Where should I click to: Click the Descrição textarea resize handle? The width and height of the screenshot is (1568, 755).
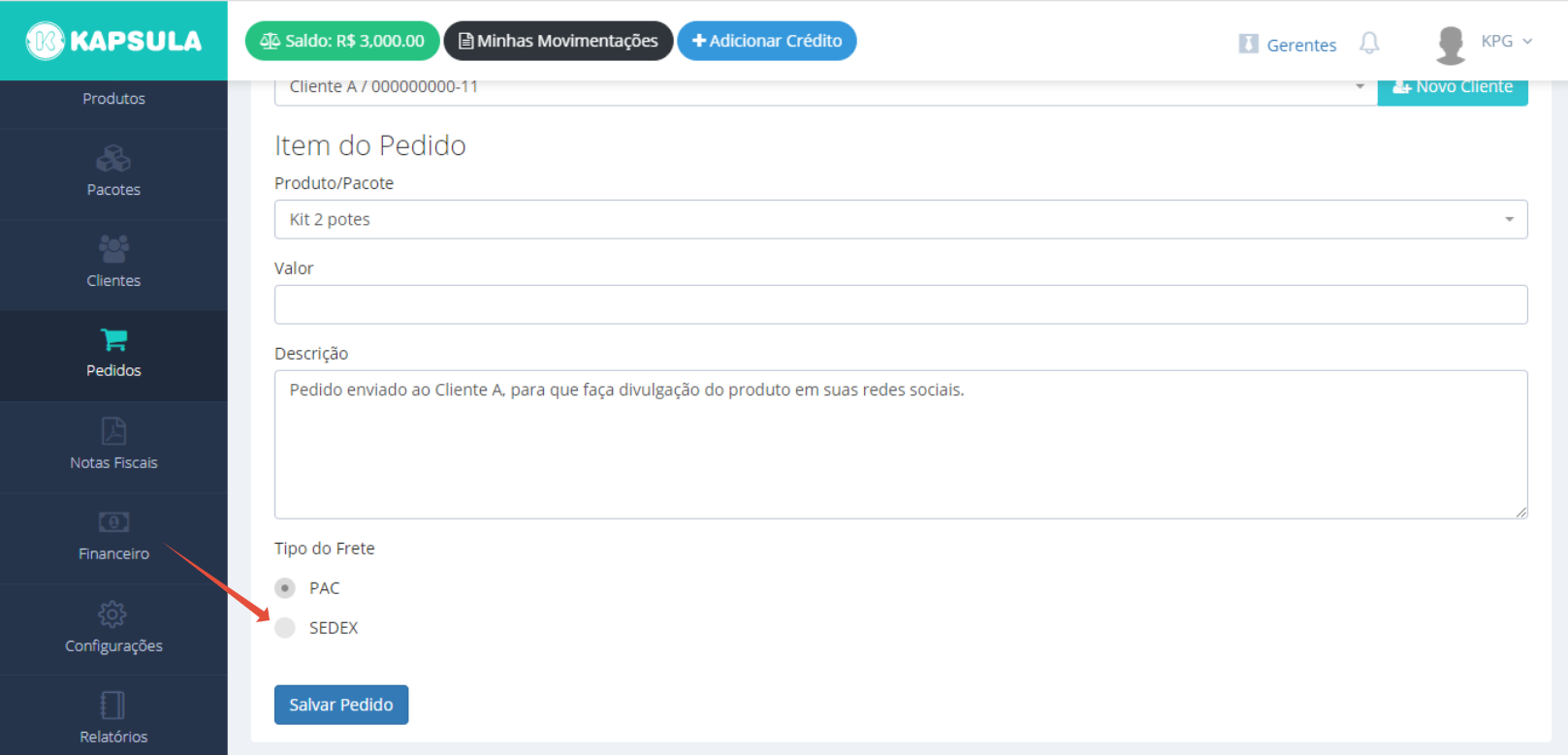tap(1520, 512)
